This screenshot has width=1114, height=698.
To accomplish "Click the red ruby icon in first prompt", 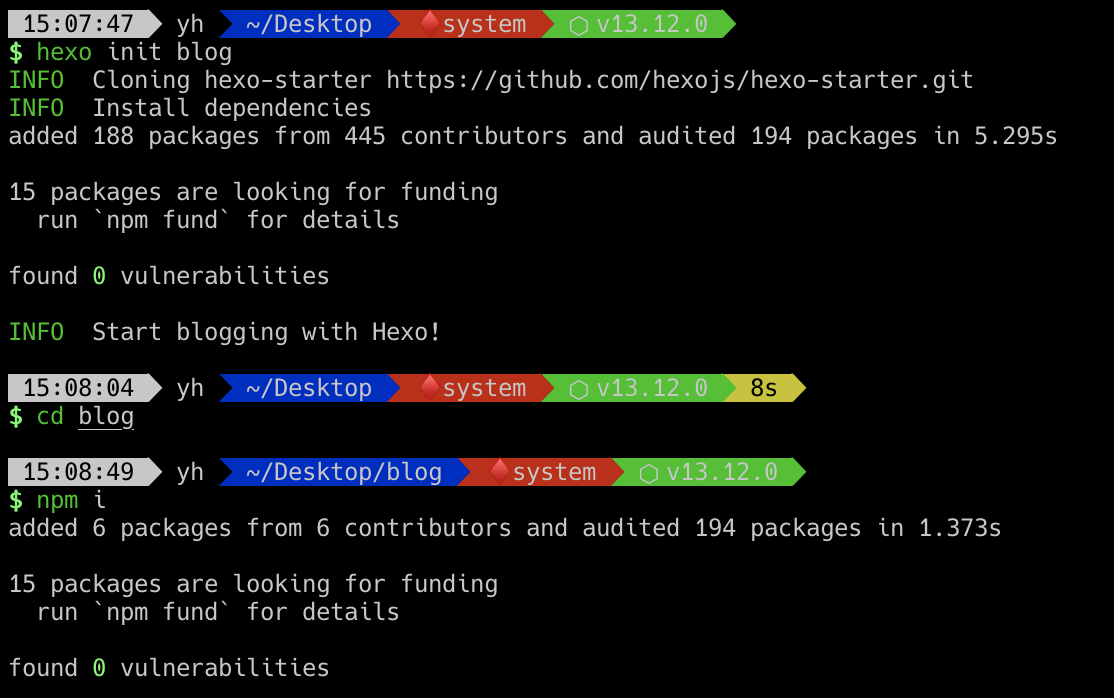I will click(429, 23).
